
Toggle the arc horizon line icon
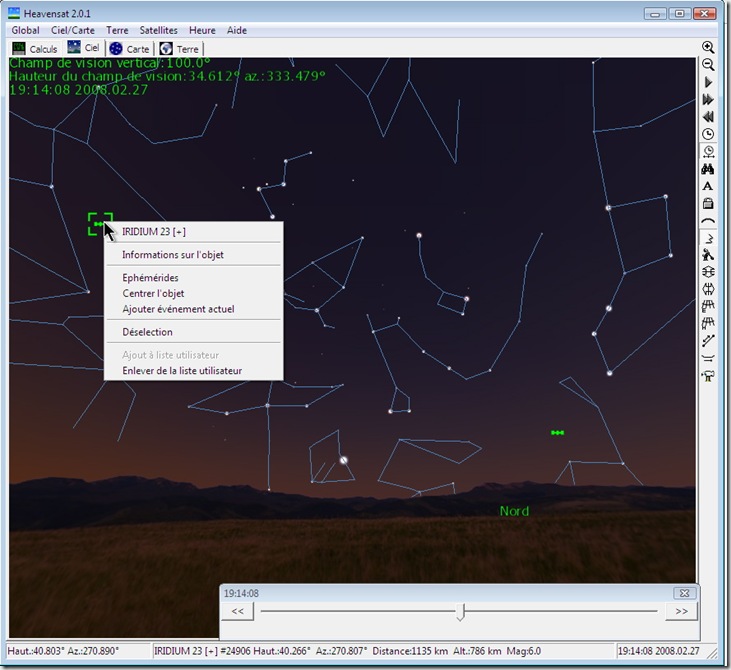[708, 221]
